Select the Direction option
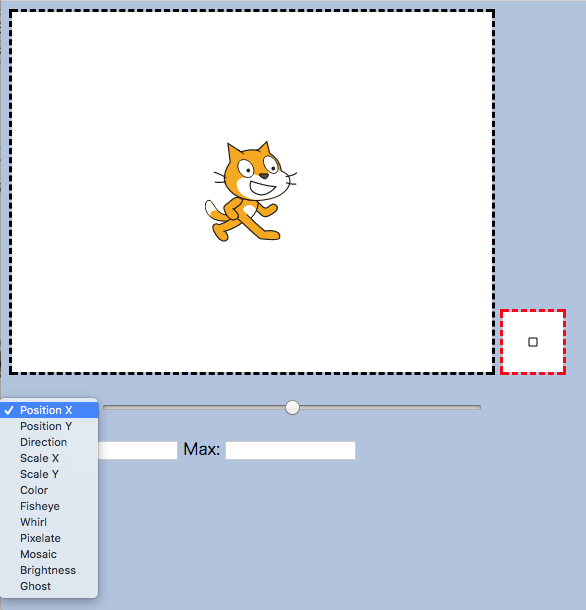 (x=49, y=442)
